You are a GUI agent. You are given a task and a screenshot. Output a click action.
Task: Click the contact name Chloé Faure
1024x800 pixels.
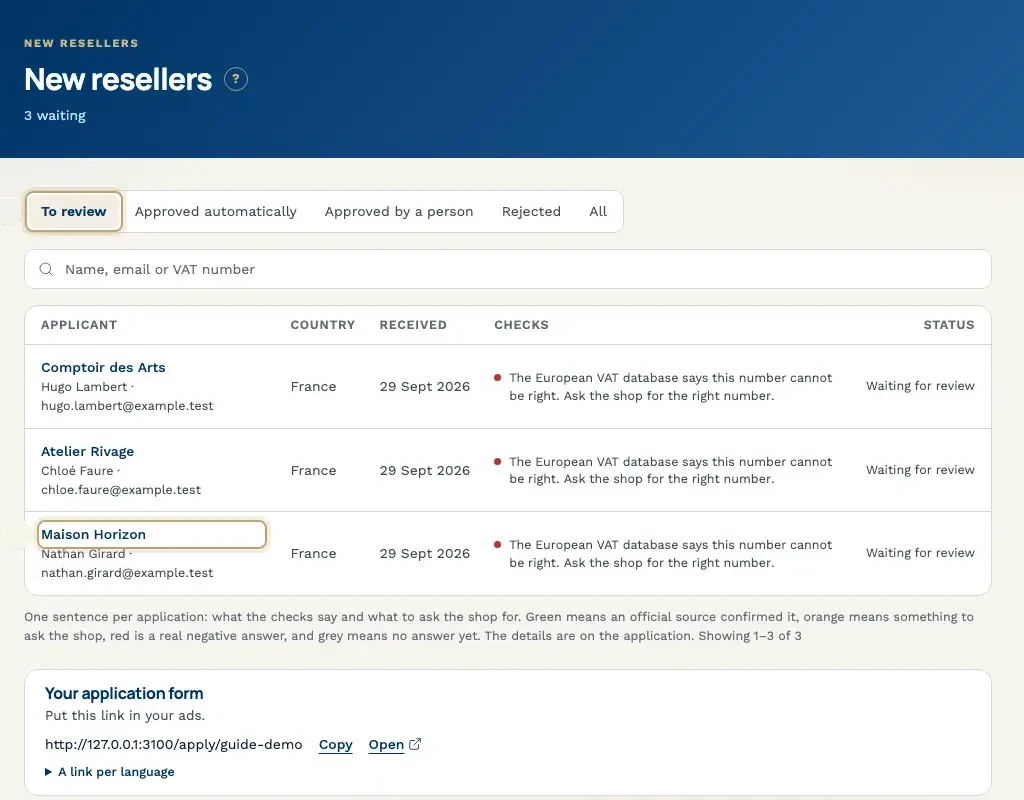pos(77,471)
